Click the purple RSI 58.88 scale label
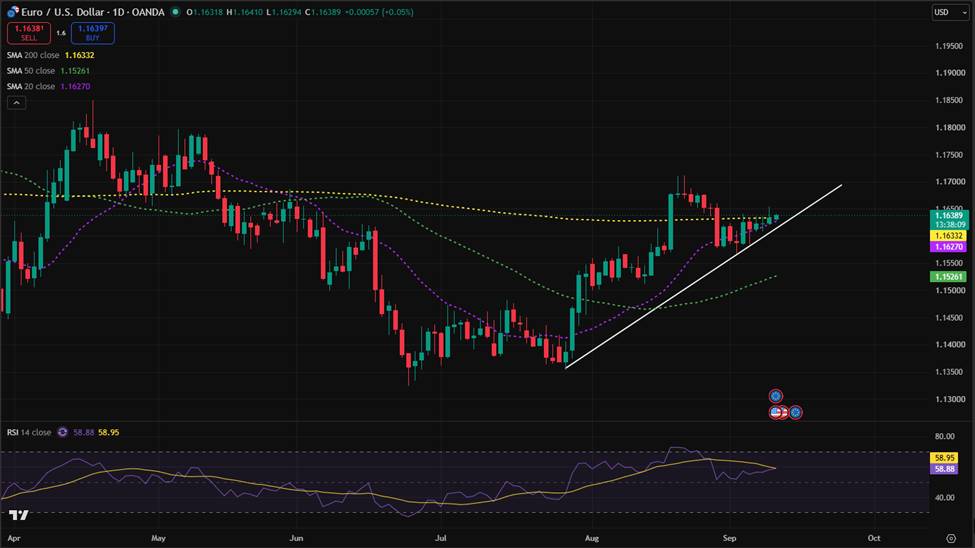This screenshot has width=975, height=548. [x=944, y=469]
